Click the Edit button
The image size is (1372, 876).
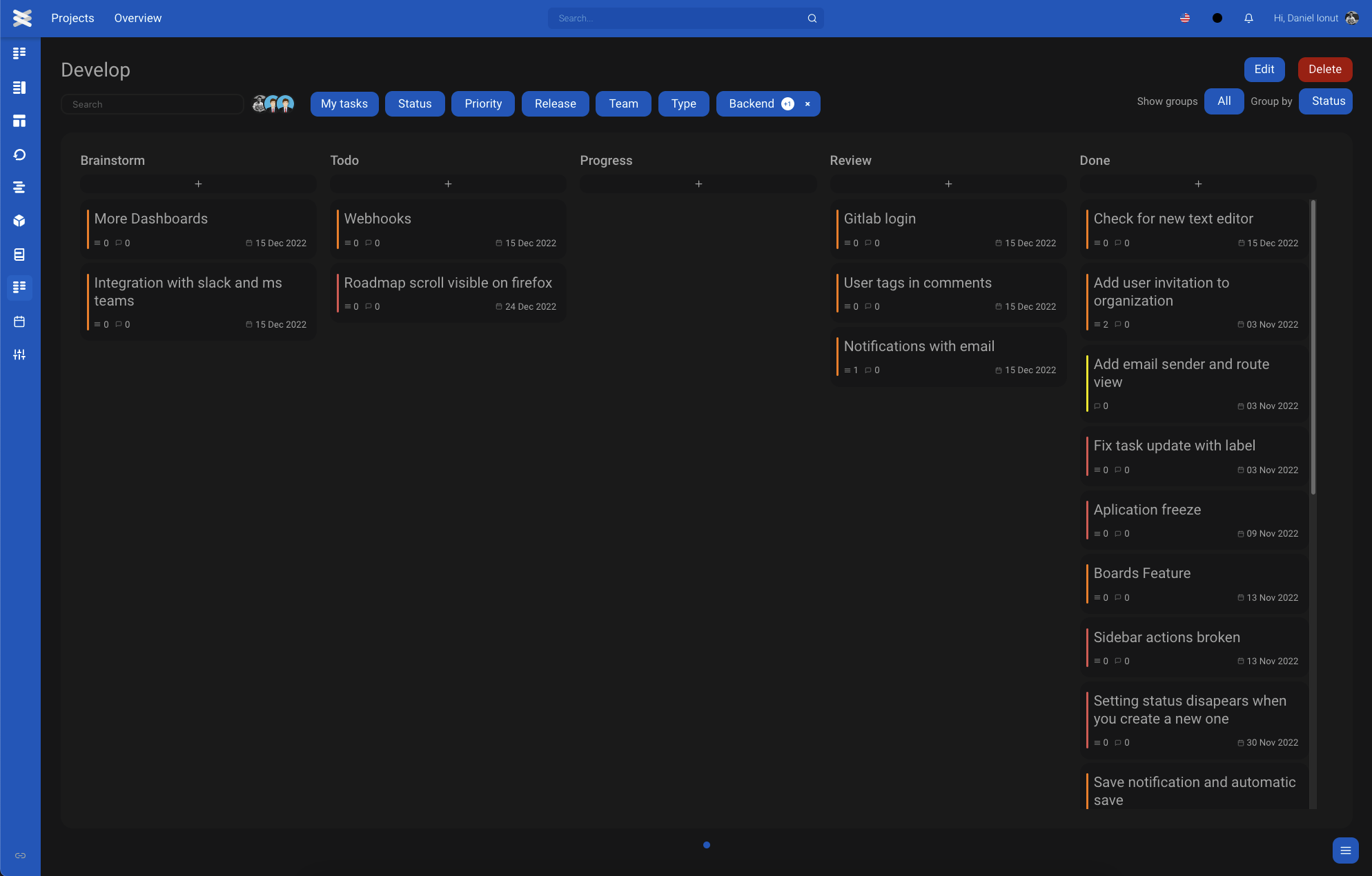1264,70
